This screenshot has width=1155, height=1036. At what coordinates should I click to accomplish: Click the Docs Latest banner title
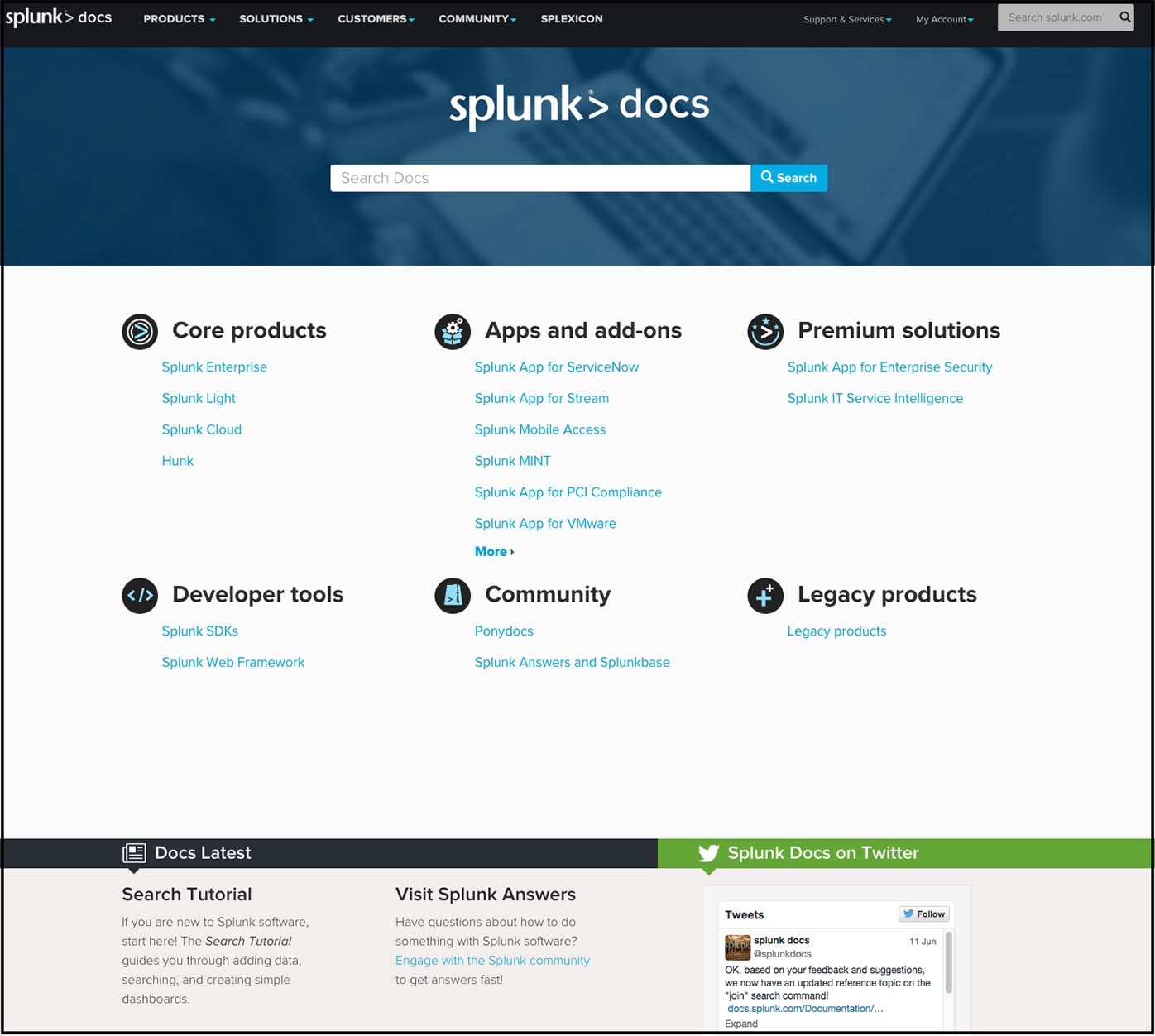[203, 853]
